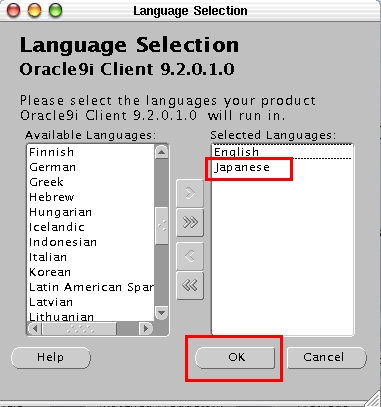The height and width of the screenshot is (407, 381).
Task: Click the down arrow of Available Languages scrollbar
Action: click(x=161, y=313)
